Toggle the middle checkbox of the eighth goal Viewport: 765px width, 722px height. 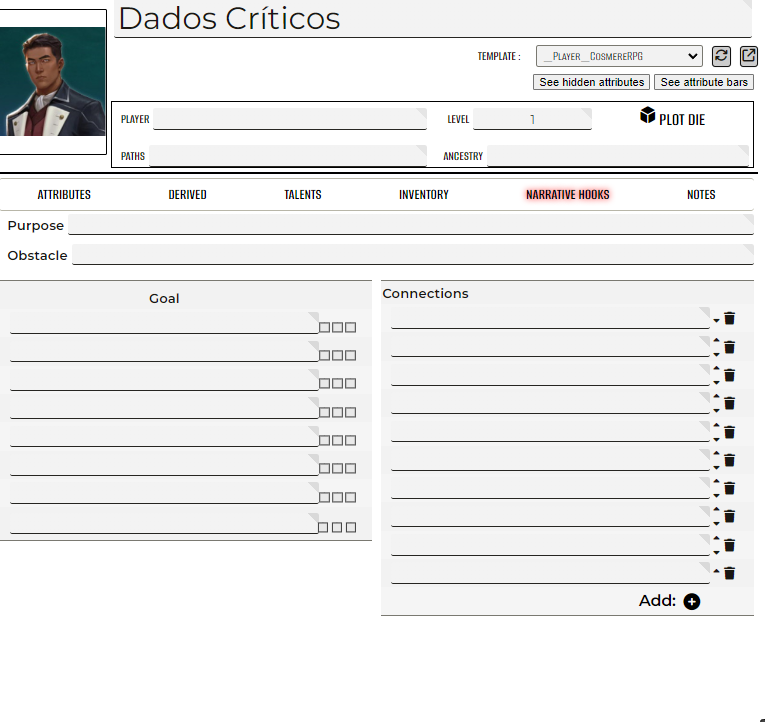coord(337,527)
